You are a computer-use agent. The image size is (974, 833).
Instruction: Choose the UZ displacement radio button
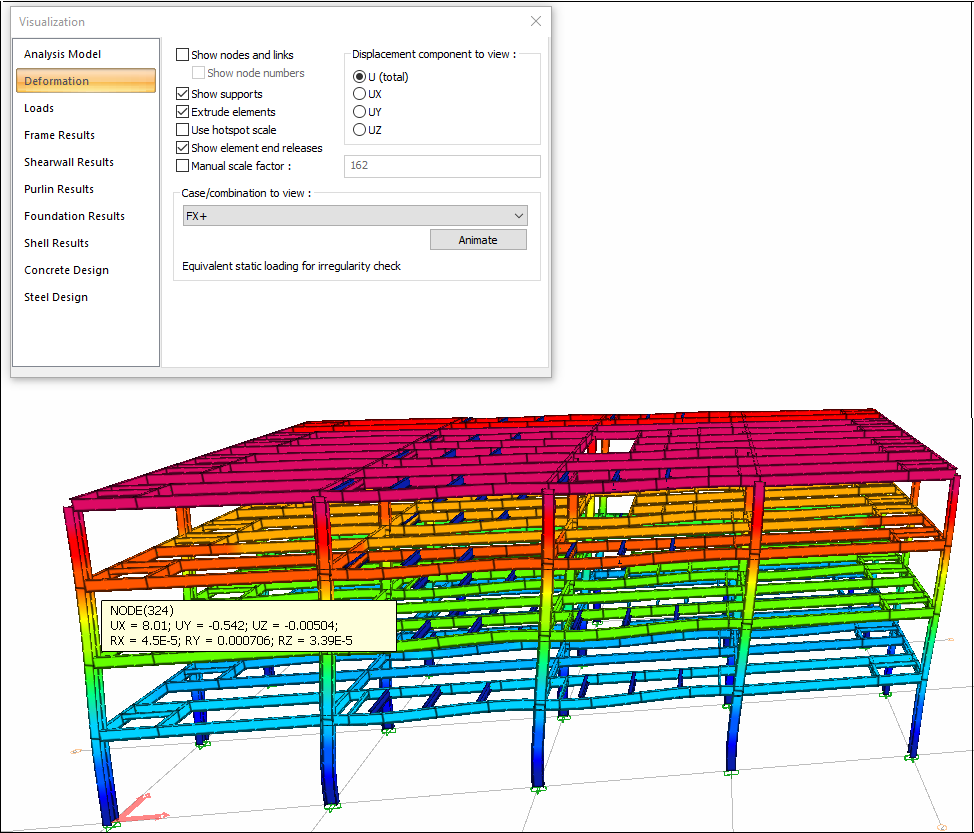tap(359, 130)
